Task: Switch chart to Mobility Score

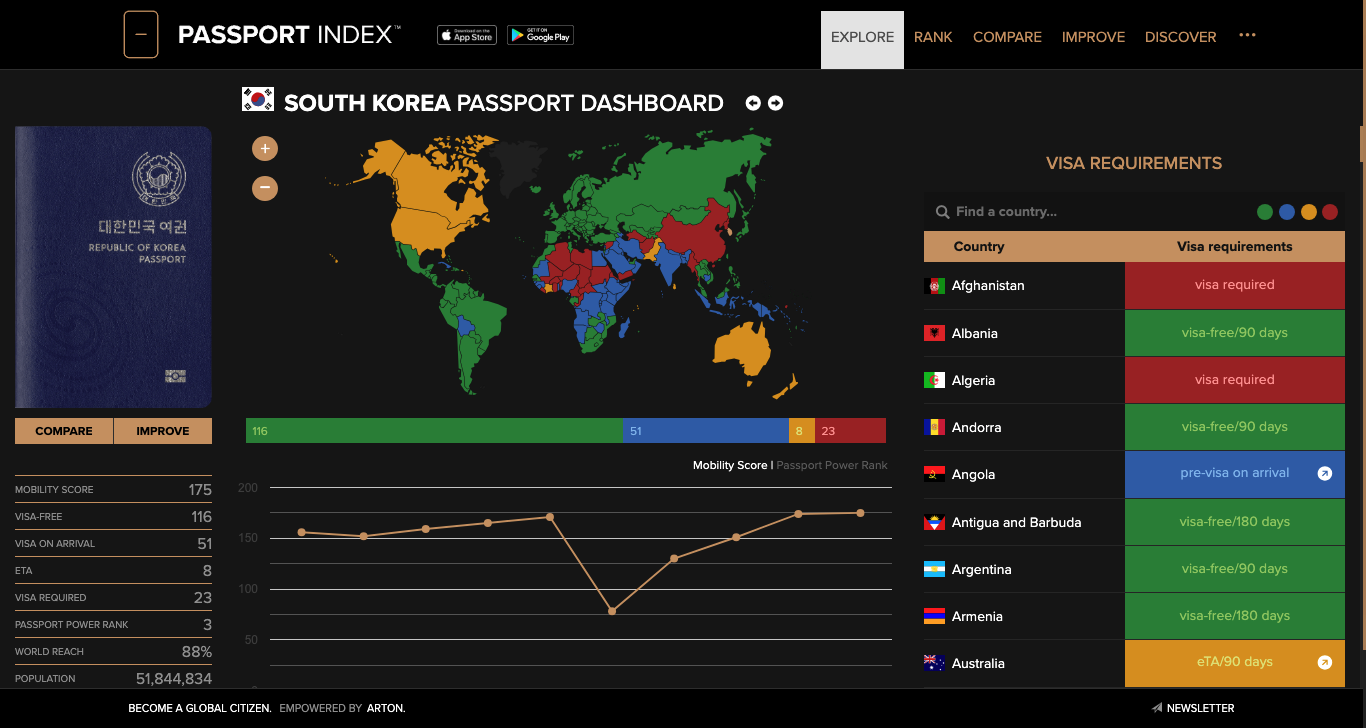Action: coord(730,465)
